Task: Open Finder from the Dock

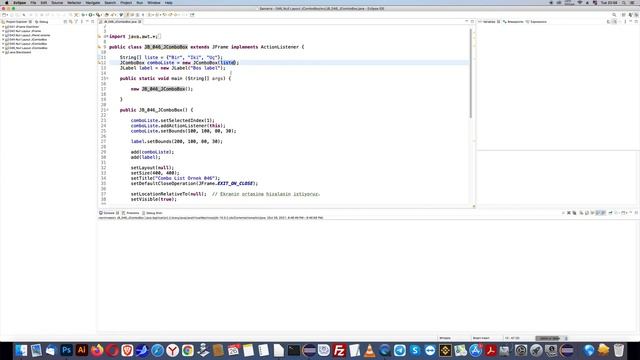Action: (x=21, y=350)
